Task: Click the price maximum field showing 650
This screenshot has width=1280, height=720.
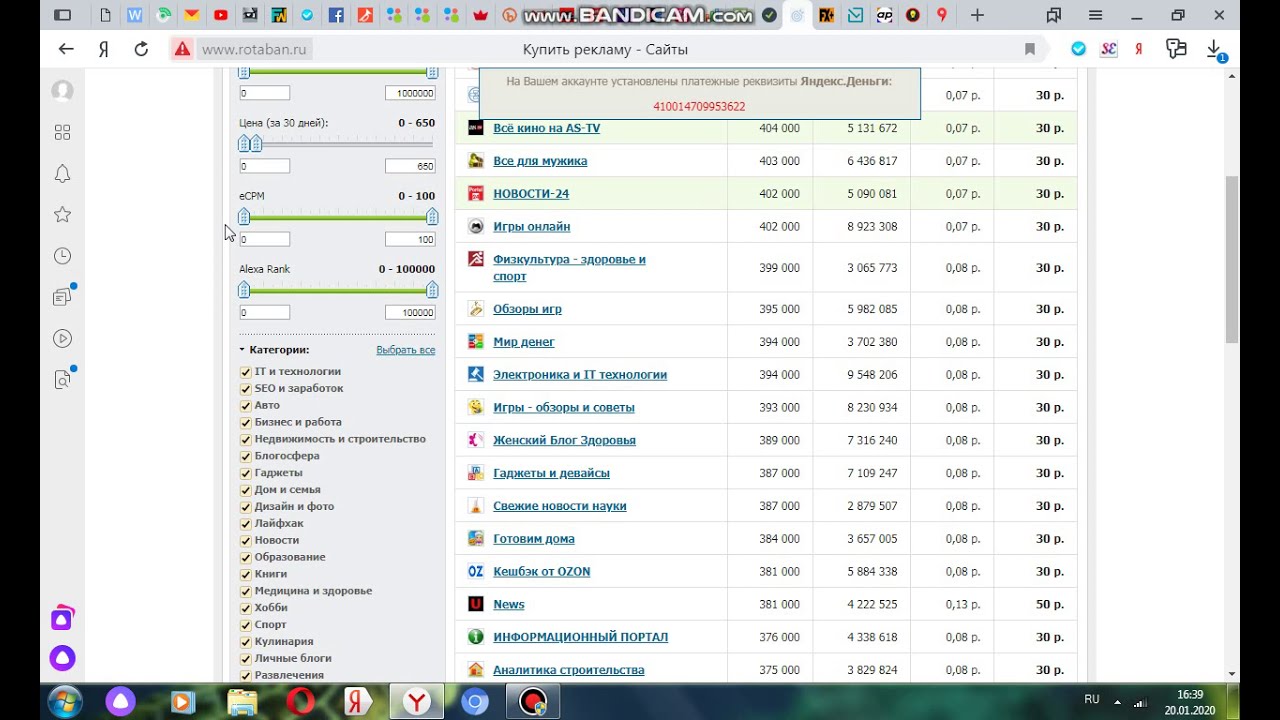Action: tap(410, 167)
